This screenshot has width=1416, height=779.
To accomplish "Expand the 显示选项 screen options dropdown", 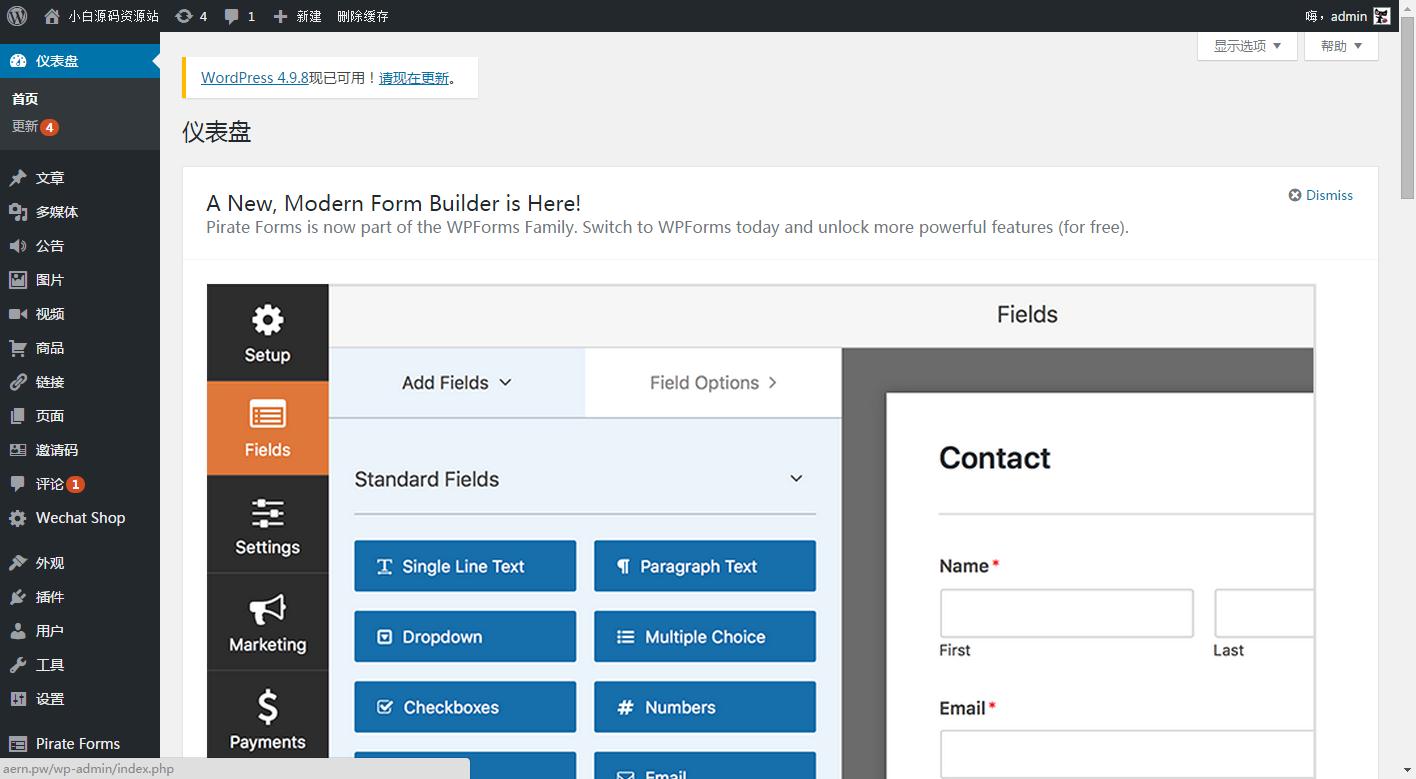I will point(1246,46).
